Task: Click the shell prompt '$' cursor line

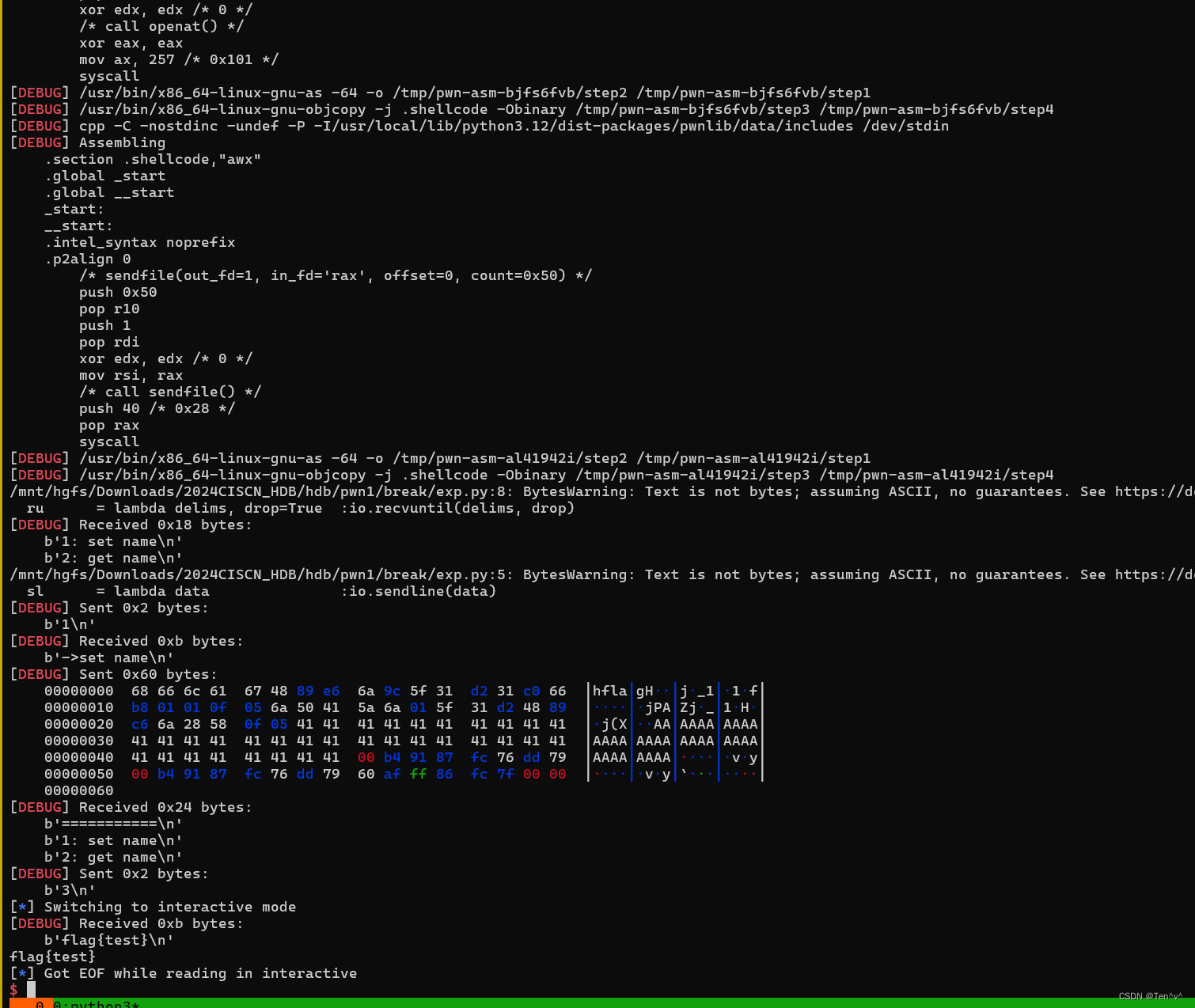Action: pos(22,990)
